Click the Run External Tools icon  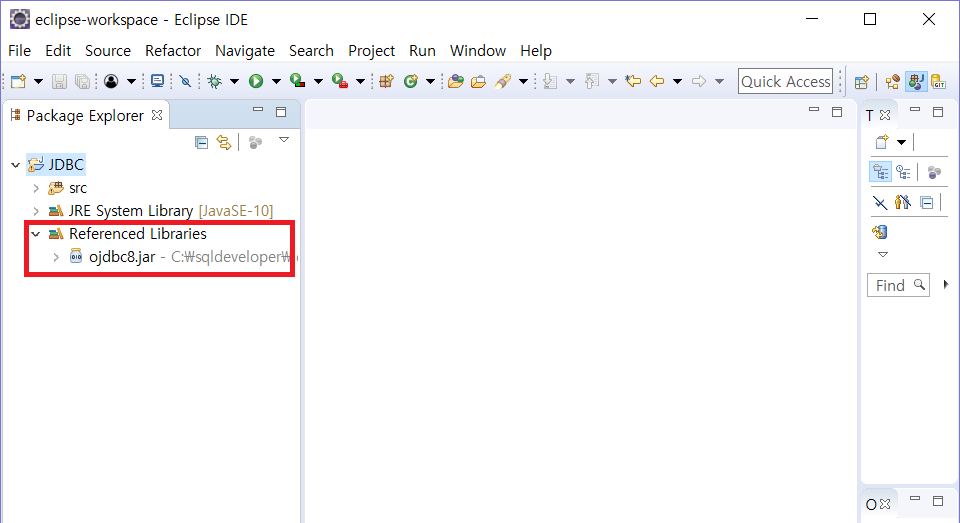pos(340,81)
